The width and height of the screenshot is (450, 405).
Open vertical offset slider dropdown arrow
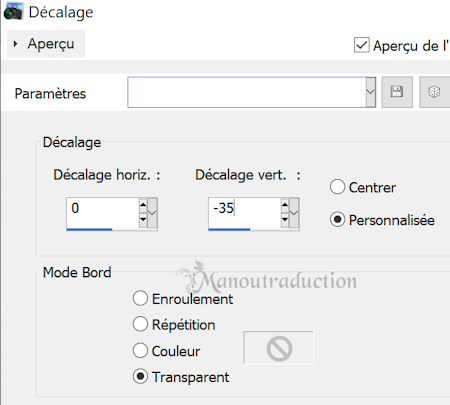pos(294,213)
